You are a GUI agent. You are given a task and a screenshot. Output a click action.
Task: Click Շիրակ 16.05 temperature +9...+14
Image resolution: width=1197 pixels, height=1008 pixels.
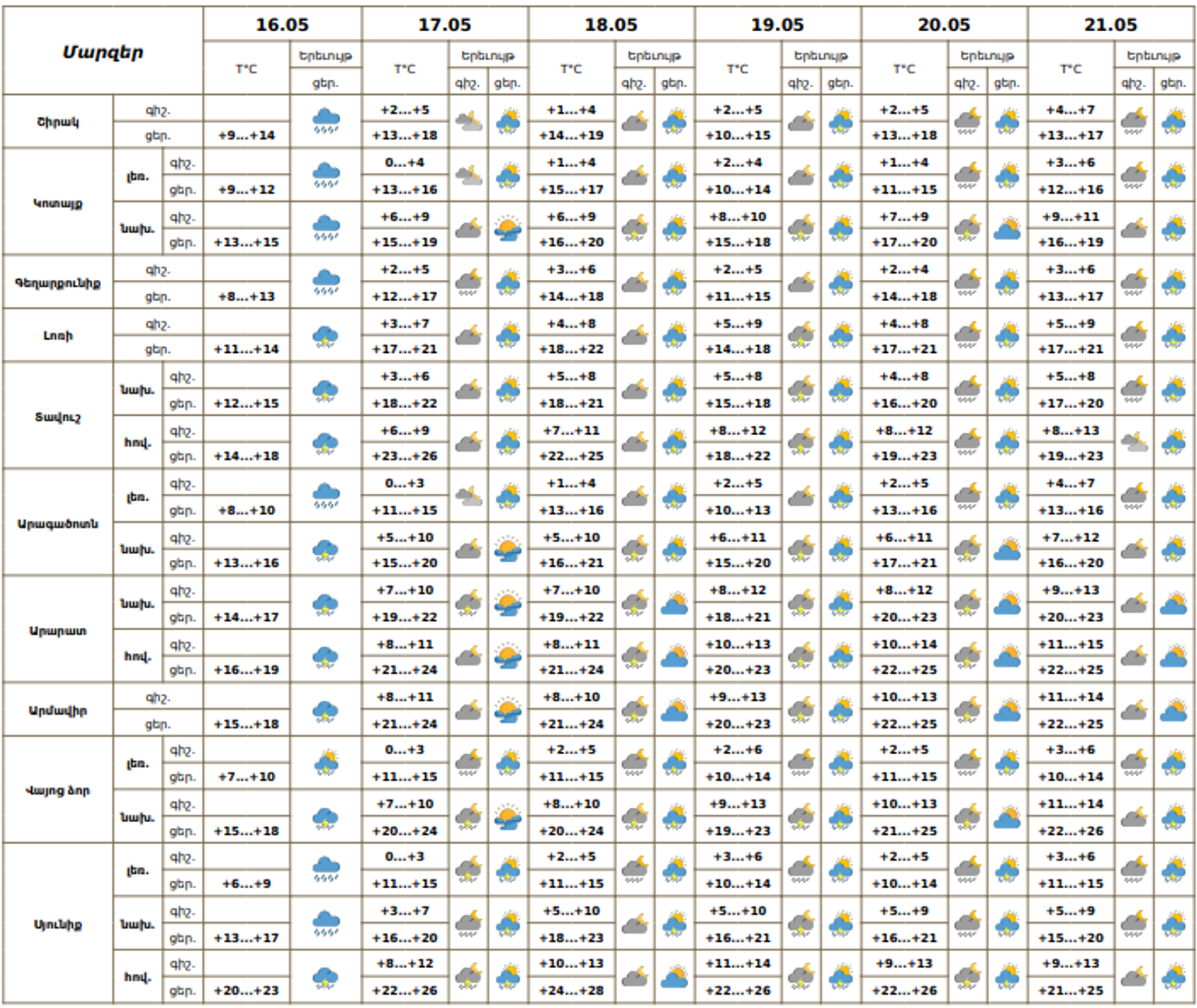[247, 135]
